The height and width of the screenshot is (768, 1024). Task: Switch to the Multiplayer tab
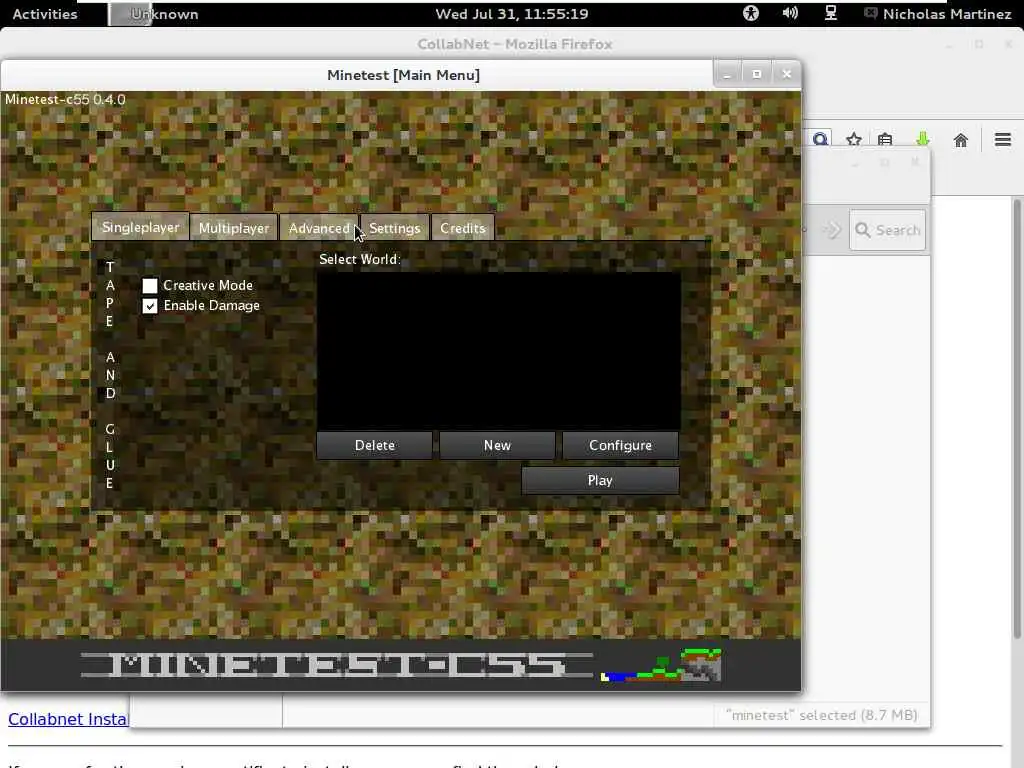234,228
